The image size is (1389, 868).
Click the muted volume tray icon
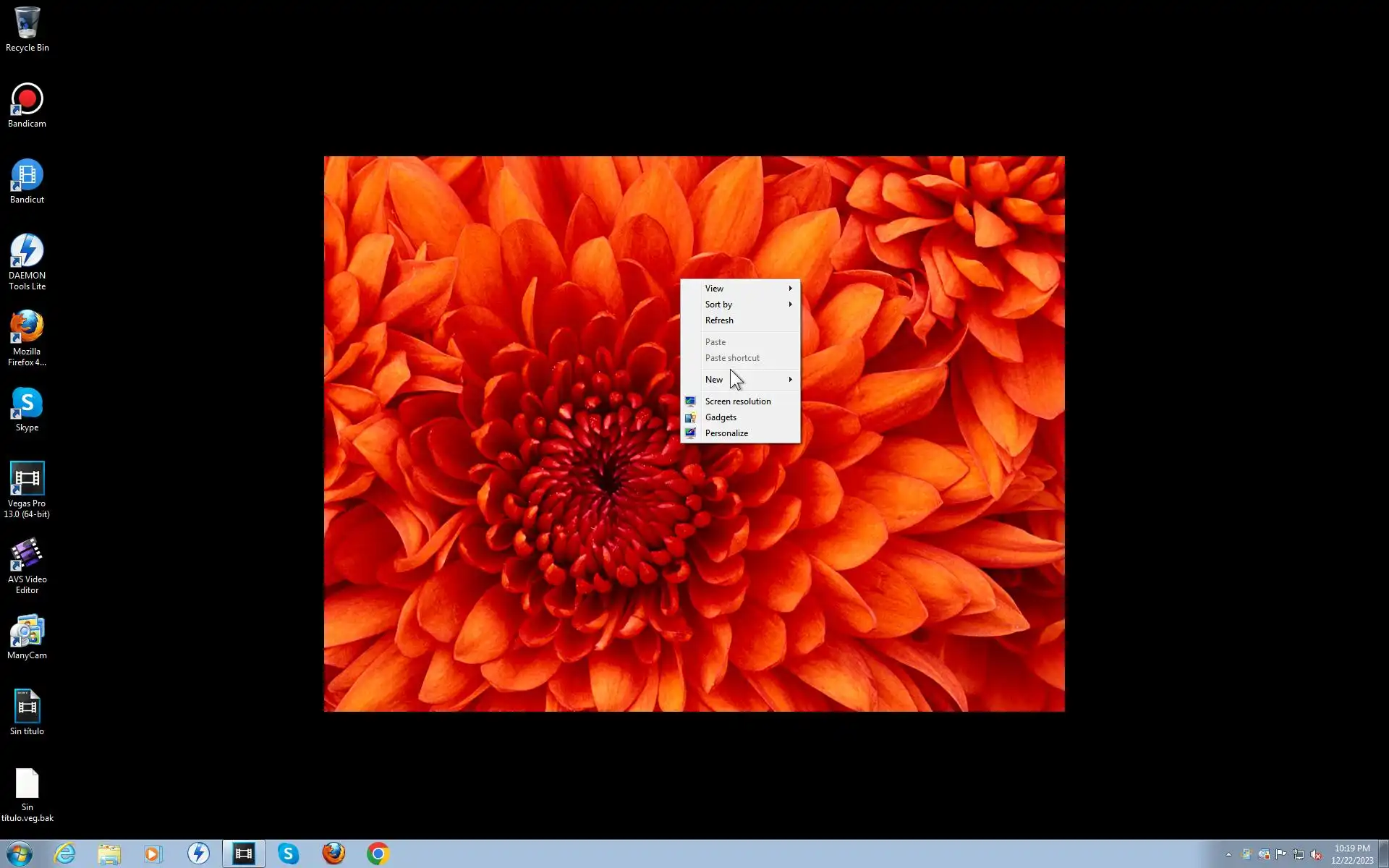click(x=1316, y=855)
